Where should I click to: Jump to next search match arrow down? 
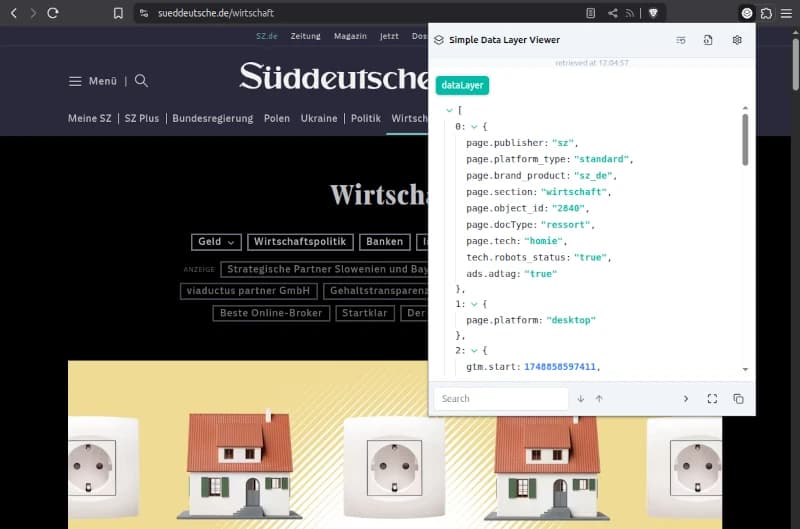tap(581, 399)
